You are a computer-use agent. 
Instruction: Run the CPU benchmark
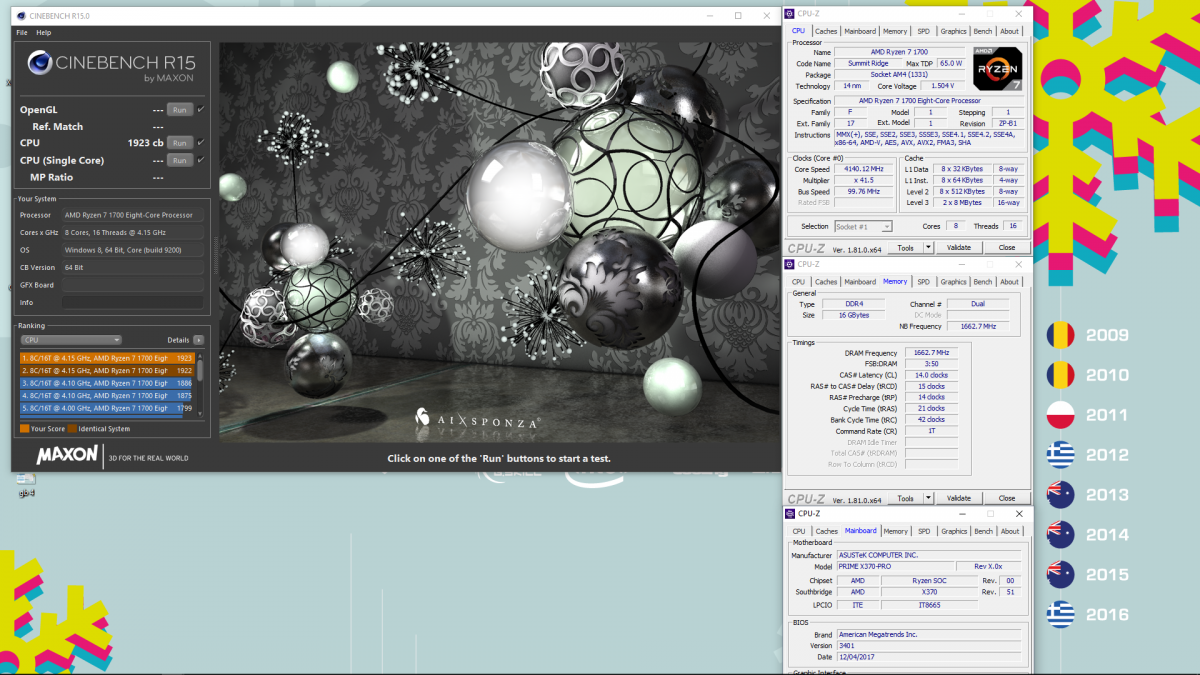(179, 142)
